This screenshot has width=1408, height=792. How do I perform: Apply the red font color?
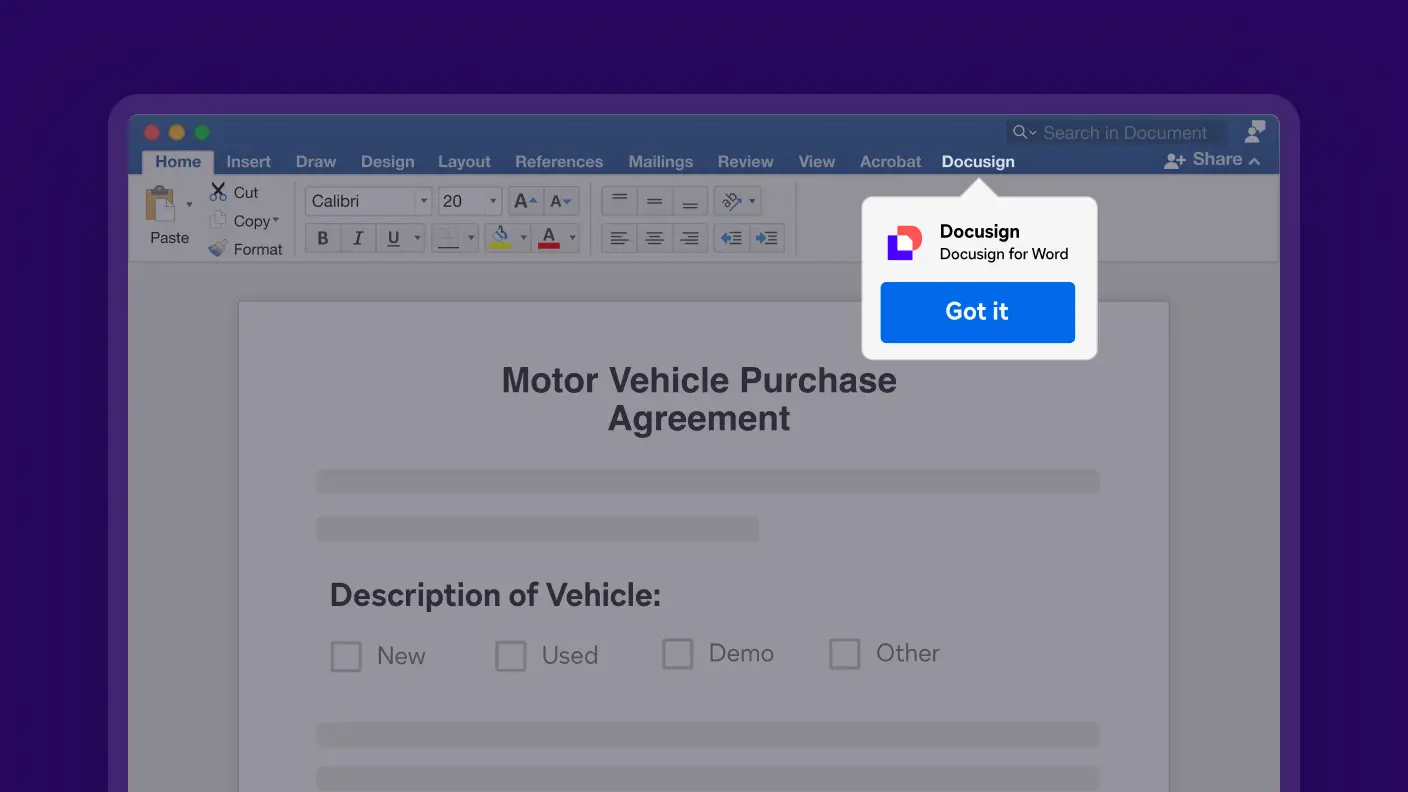(549, 238)
